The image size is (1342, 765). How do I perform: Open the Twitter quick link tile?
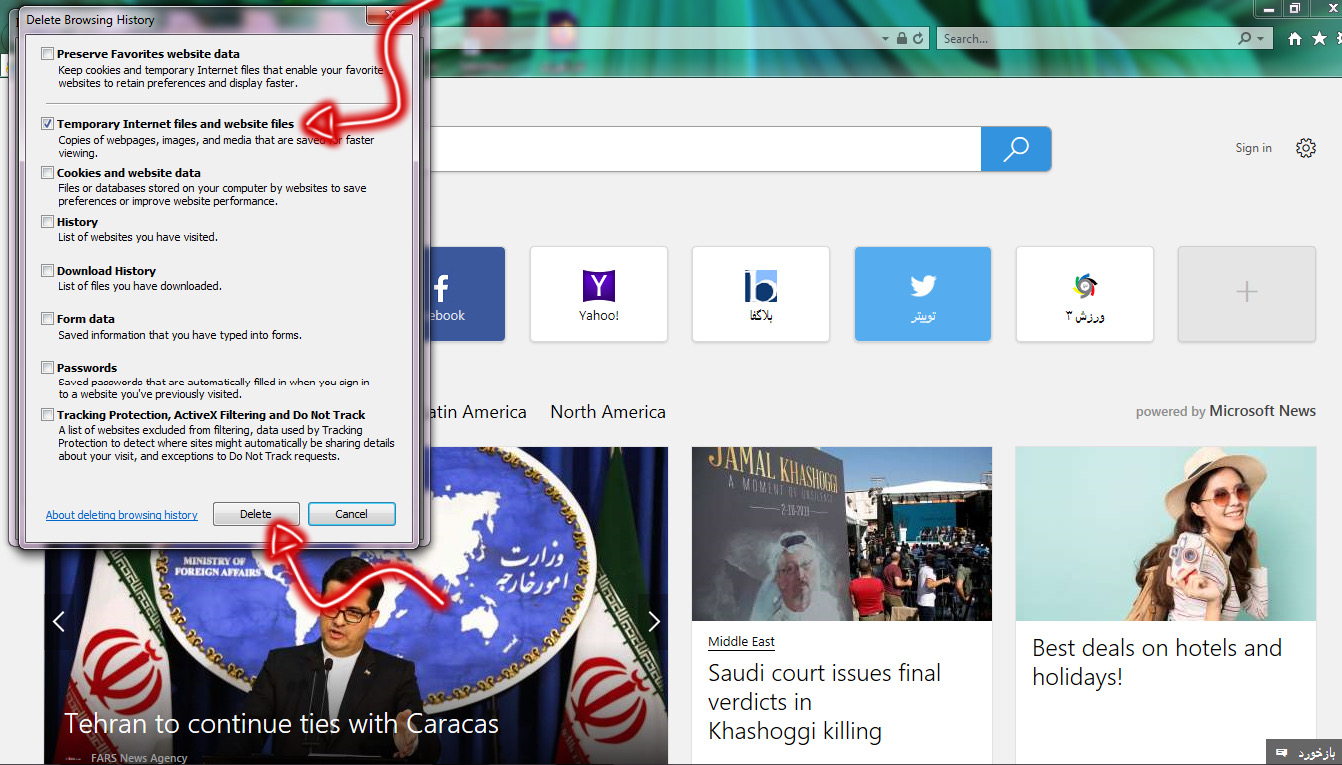(923, 294)
